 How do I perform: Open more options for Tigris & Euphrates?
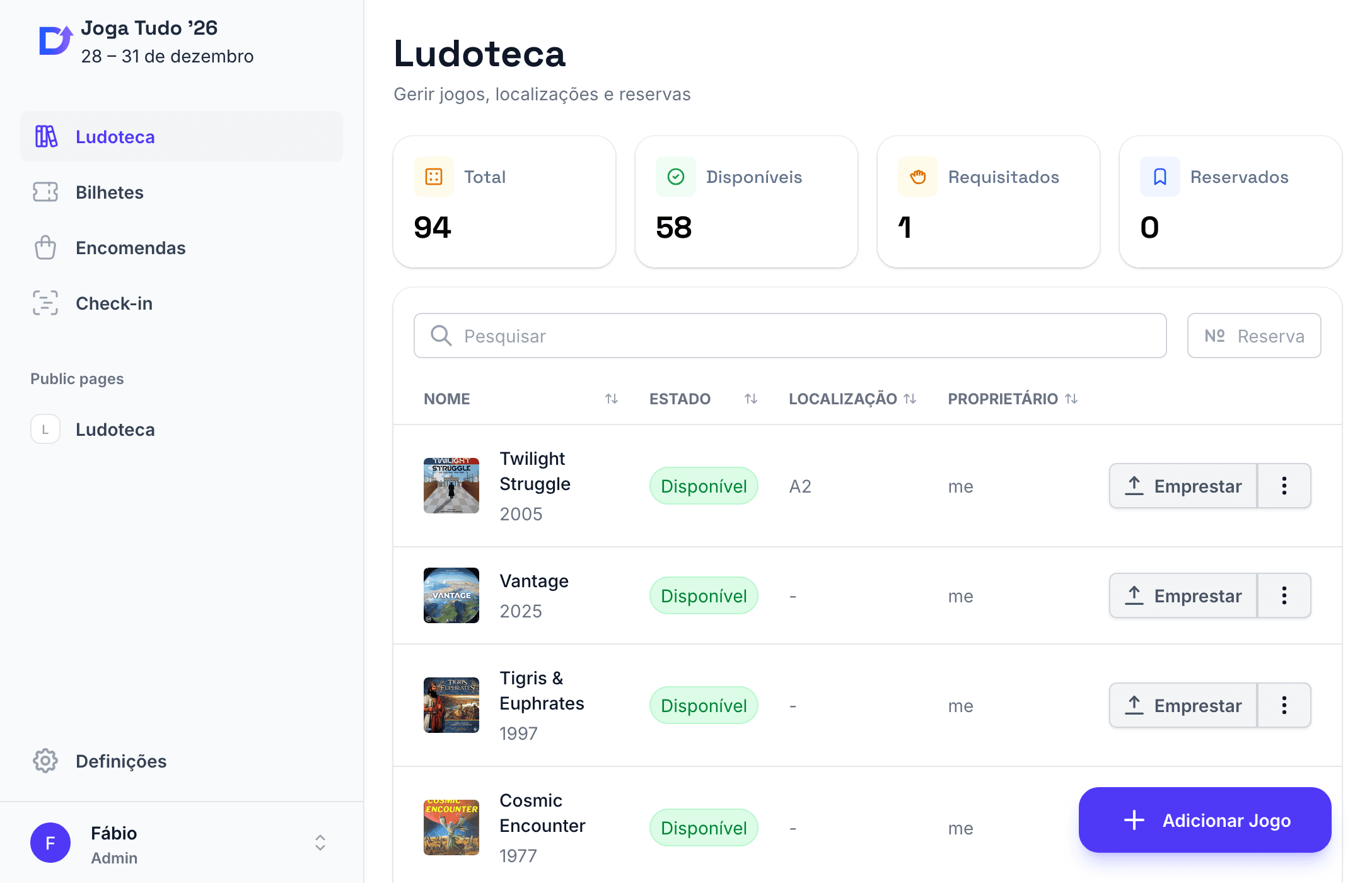pos(1284,705)
